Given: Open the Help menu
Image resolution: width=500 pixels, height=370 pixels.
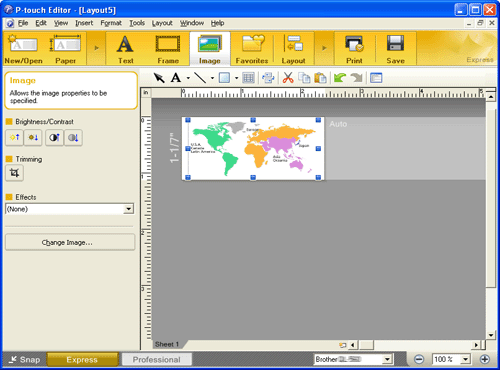Looking at the screenshot, I should point(217,23).
